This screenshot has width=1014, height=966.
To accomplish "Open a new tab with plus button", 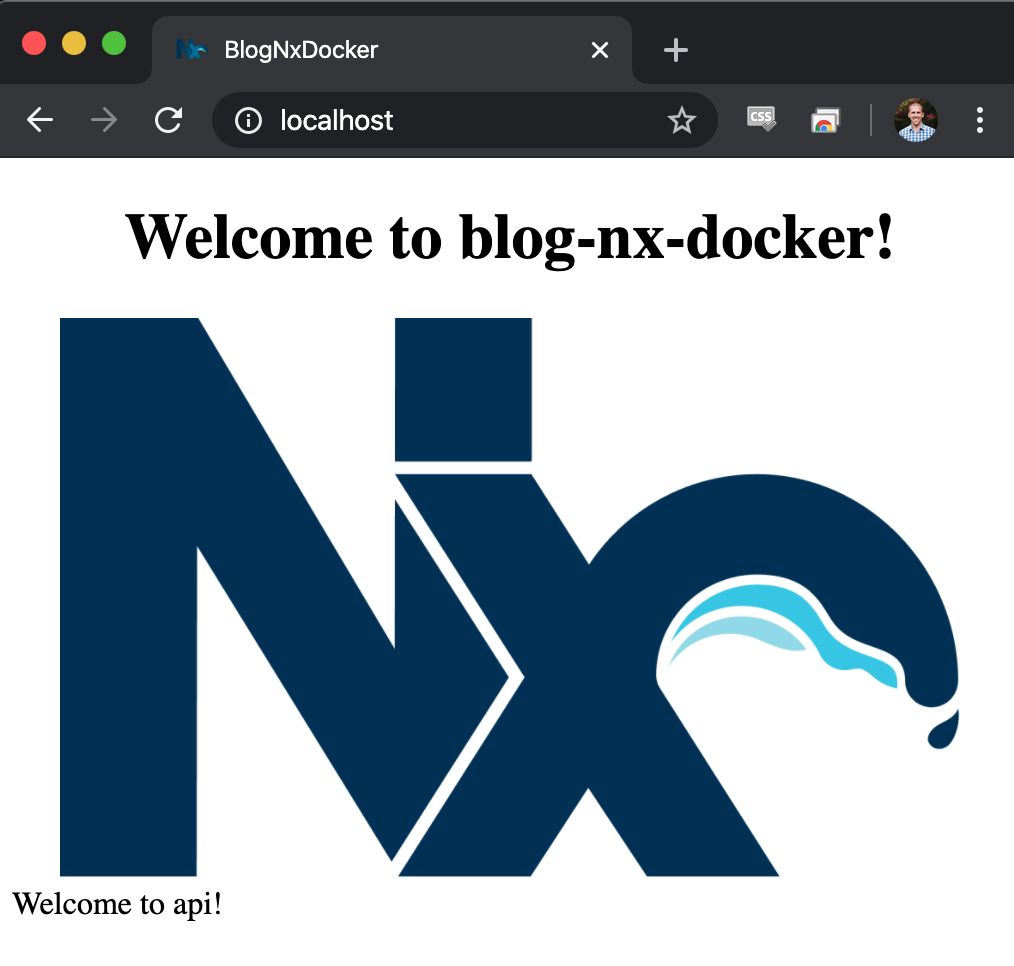I will coord(676,50).
